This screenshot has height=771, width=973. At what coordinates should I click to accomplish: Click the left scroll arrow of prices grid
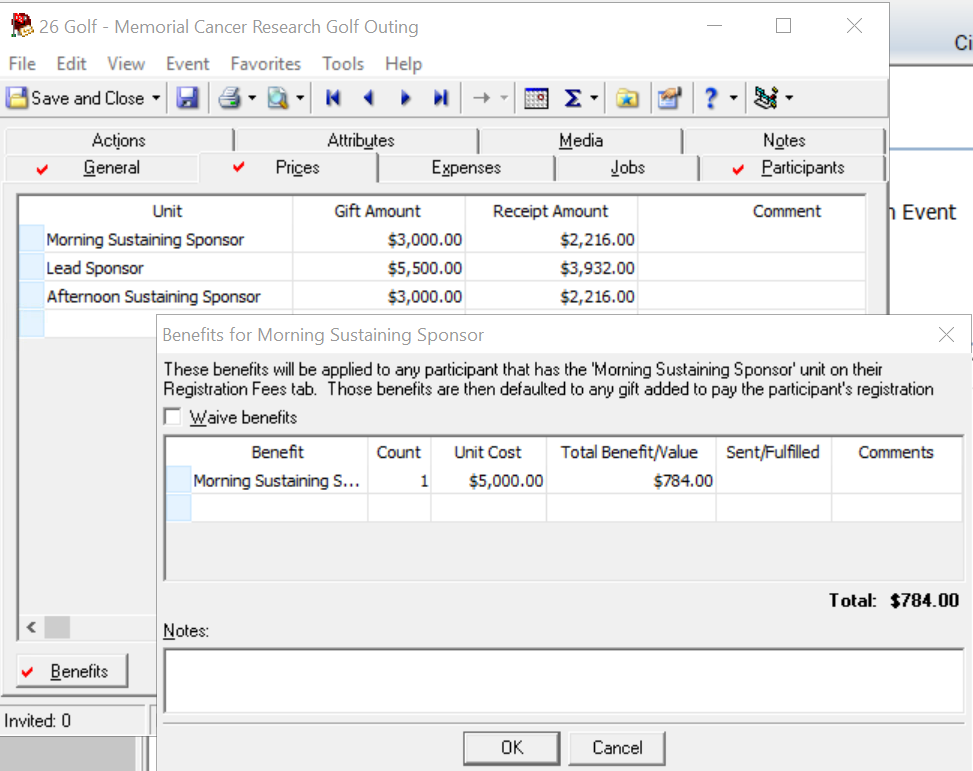[32, 627]
